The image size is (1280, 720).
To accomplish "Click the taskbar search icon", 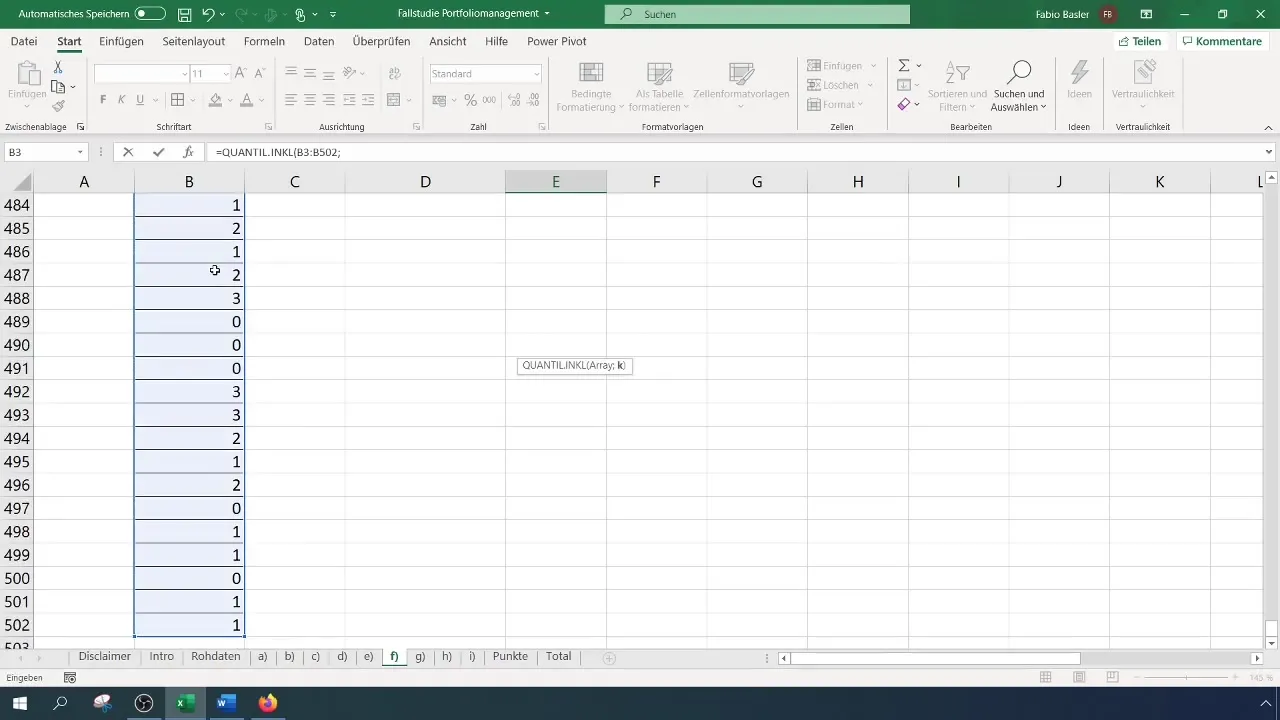I will [x=61, y=703].
